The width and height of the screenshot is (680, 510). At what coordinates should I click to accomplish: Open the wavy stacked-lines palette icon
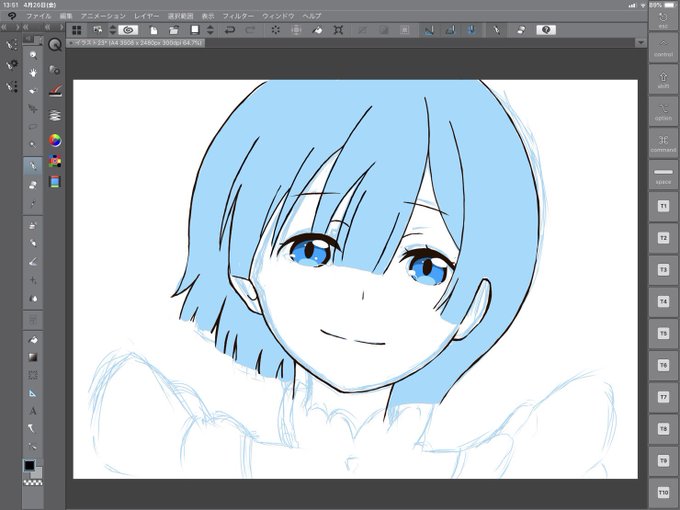(x=55, y=115)
